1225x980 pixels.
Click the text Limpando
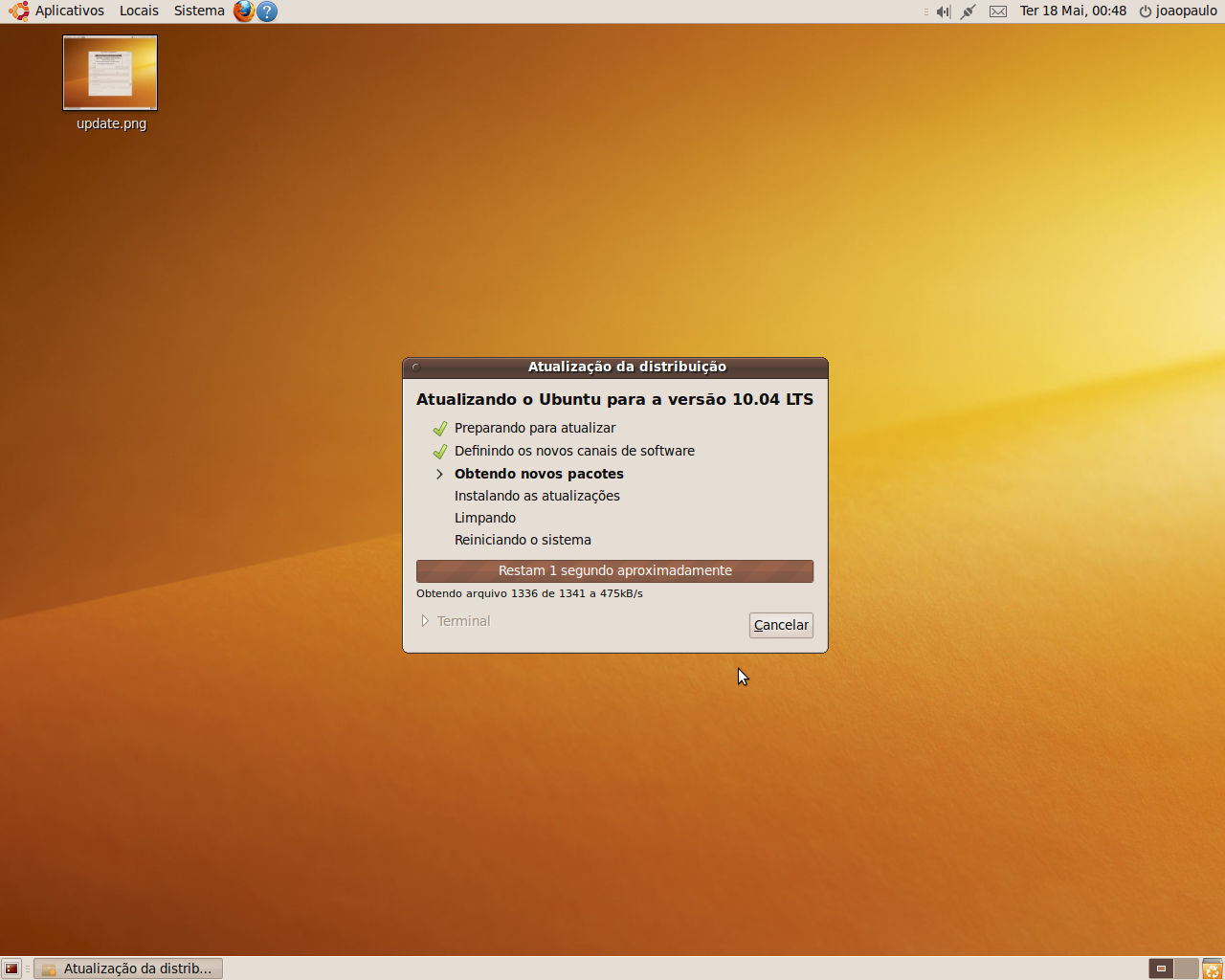pos(485,518)
